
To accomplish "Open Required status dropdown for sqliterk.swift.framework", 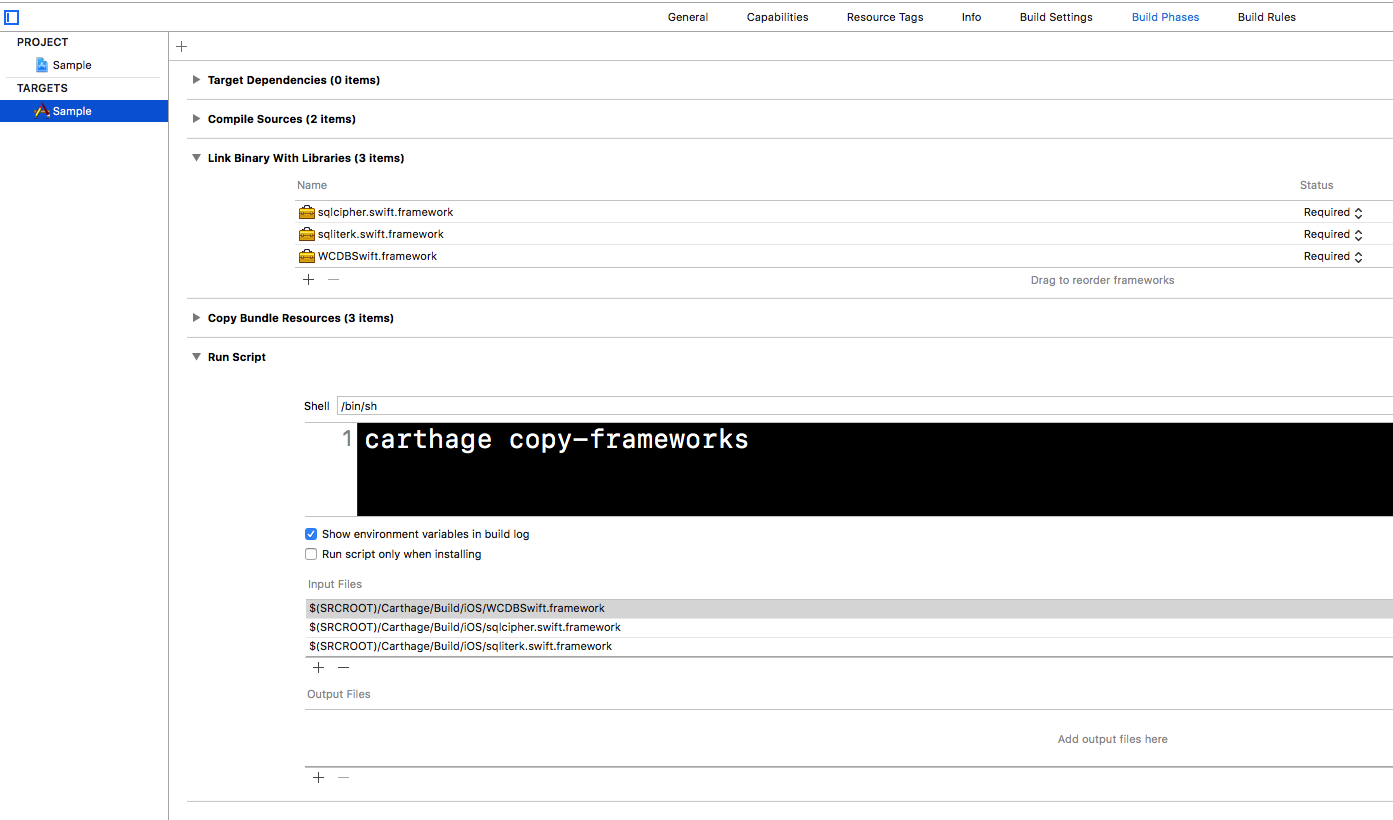I will (x=1333, y=234).
